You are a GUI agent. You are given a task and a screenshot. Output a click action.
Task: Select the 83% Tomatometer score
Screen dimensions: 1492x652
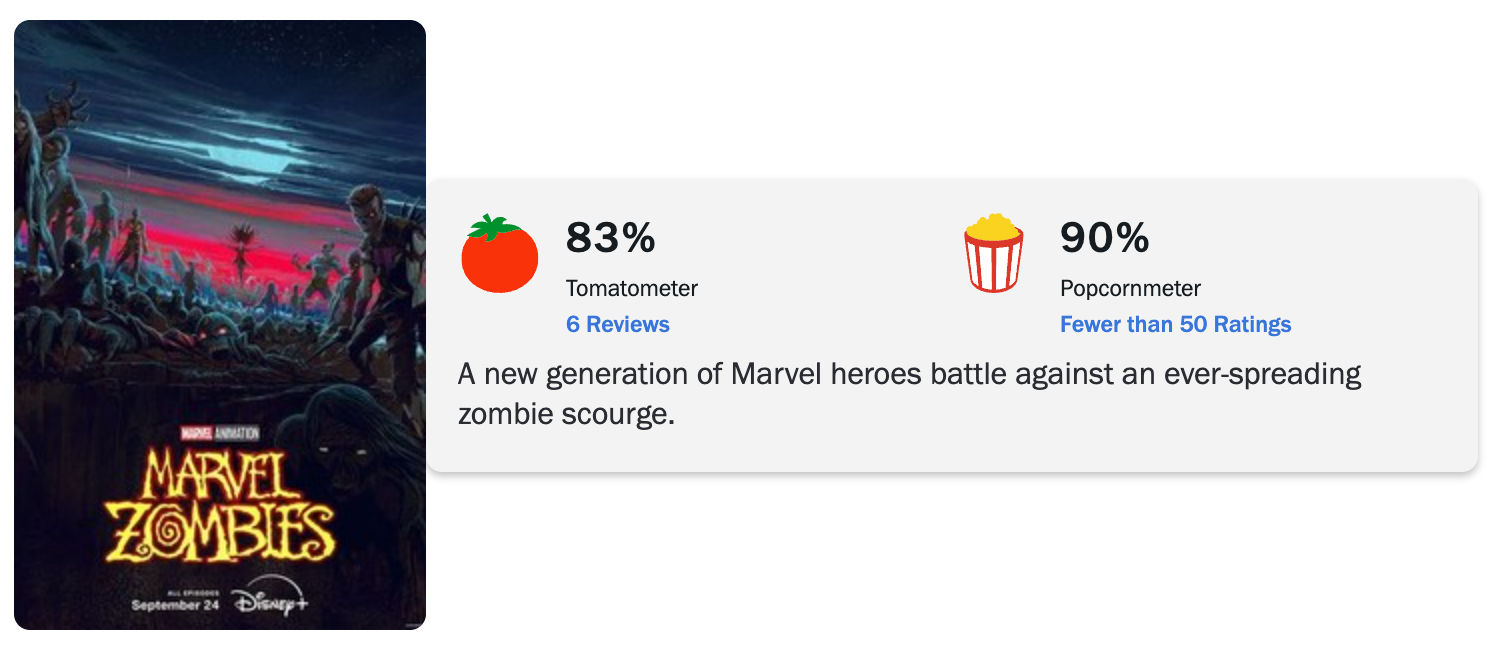tap(610, 238)
